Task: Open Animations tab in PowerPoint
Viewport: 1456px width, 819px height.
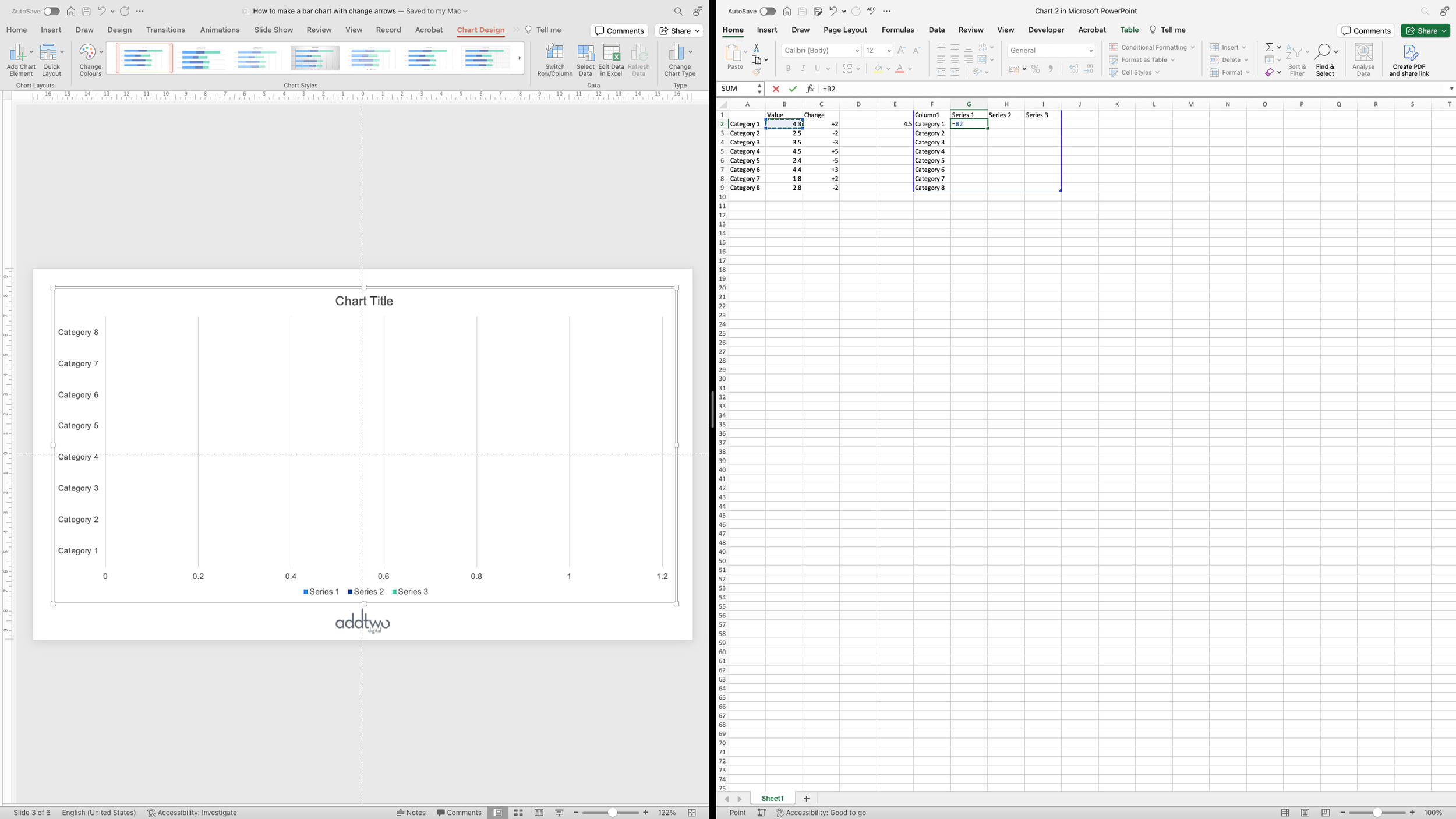Action: click(220, 30)
